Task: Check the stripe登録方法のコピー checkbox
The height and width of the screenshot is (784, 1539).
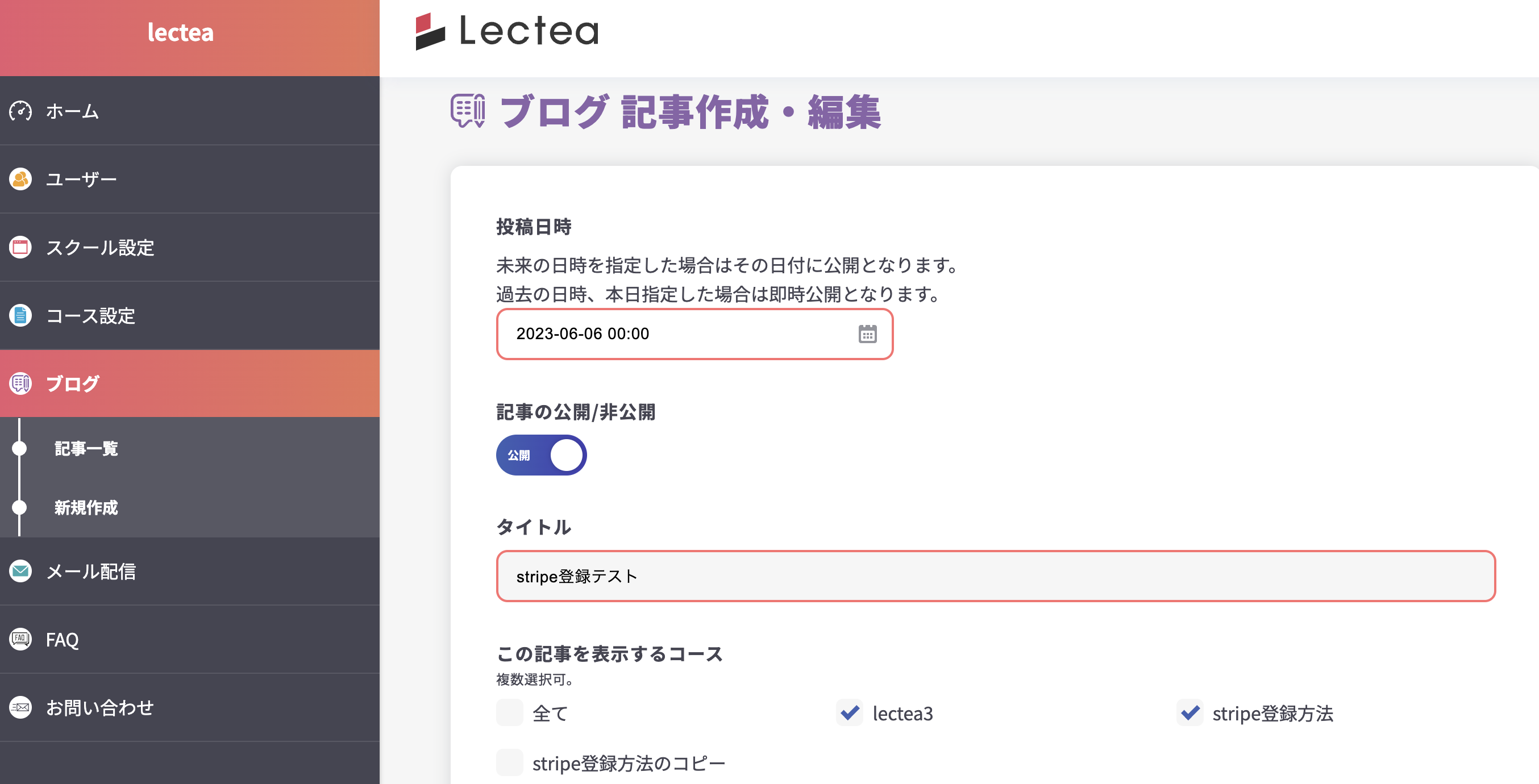Action: point(510,763)
